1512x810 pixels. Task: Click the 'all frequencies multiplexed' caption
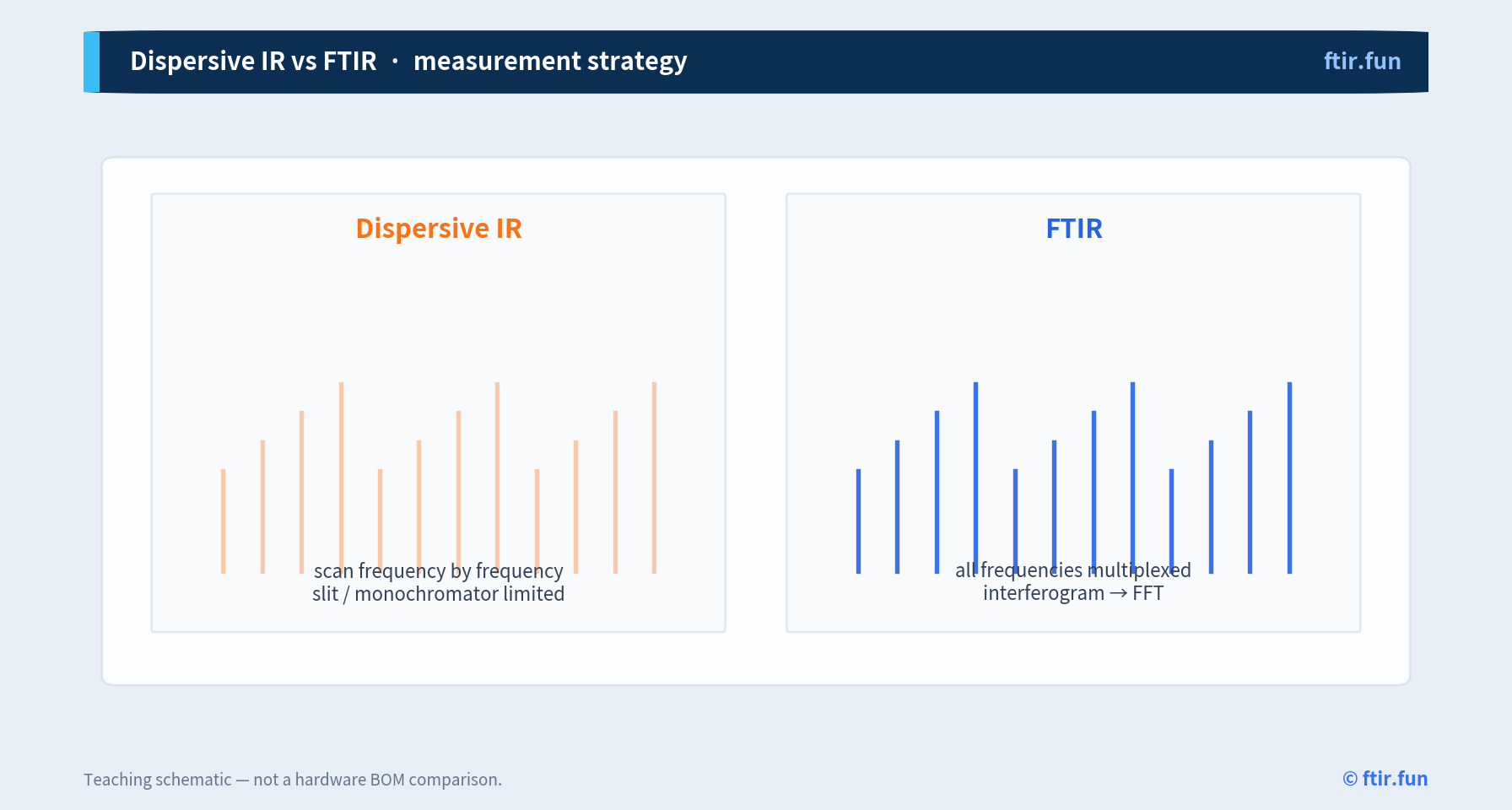1072,570
